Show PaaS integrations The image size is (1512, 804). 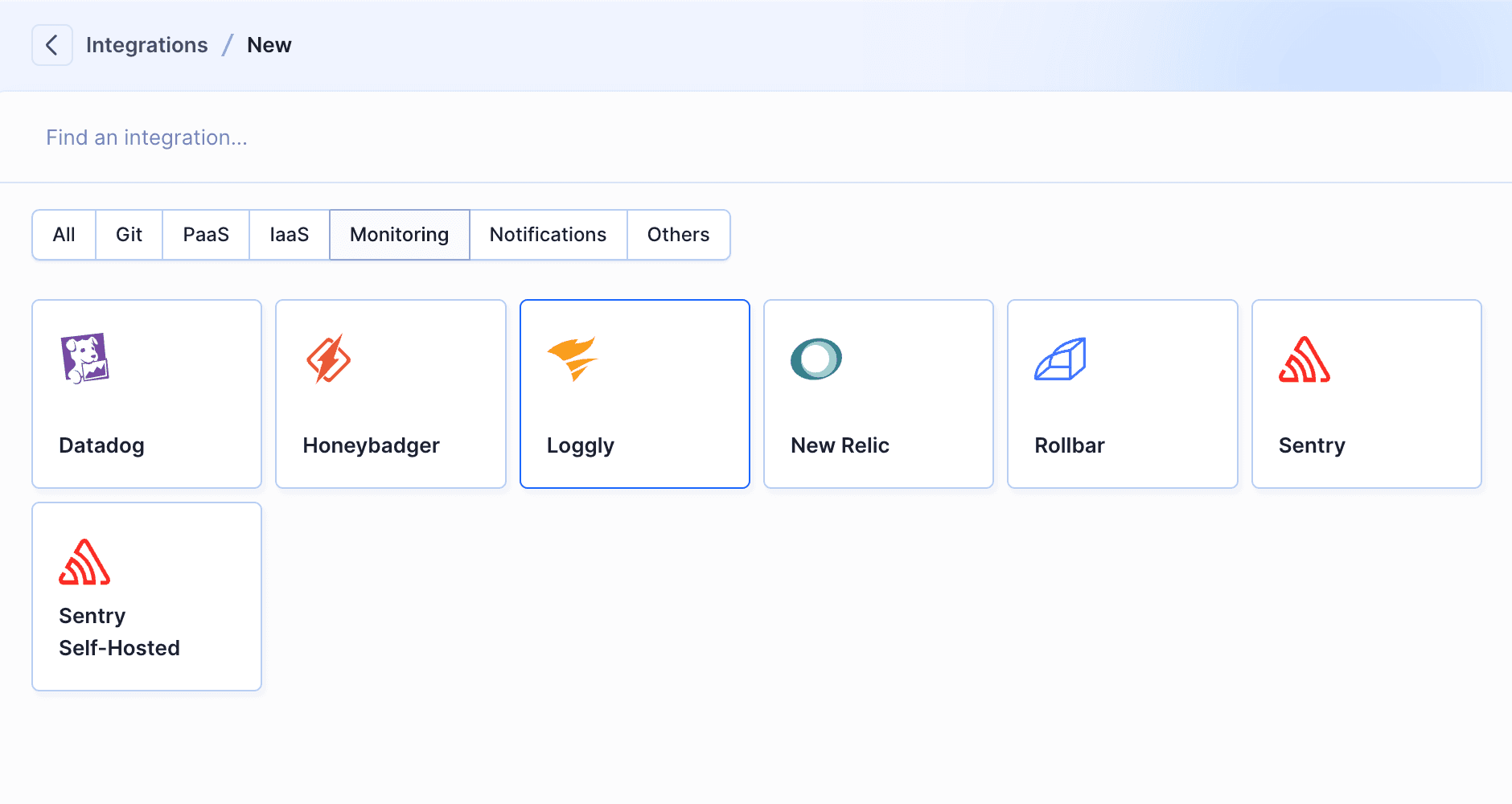coord(206,235)
